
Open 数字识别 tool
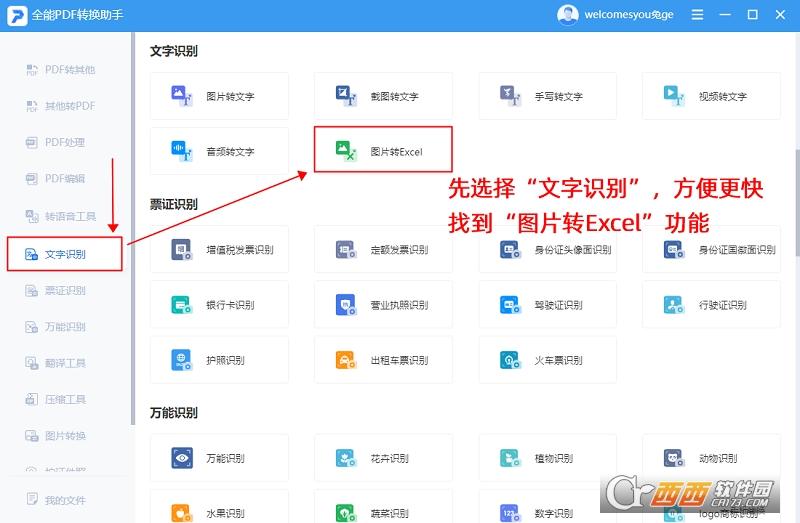547,506
